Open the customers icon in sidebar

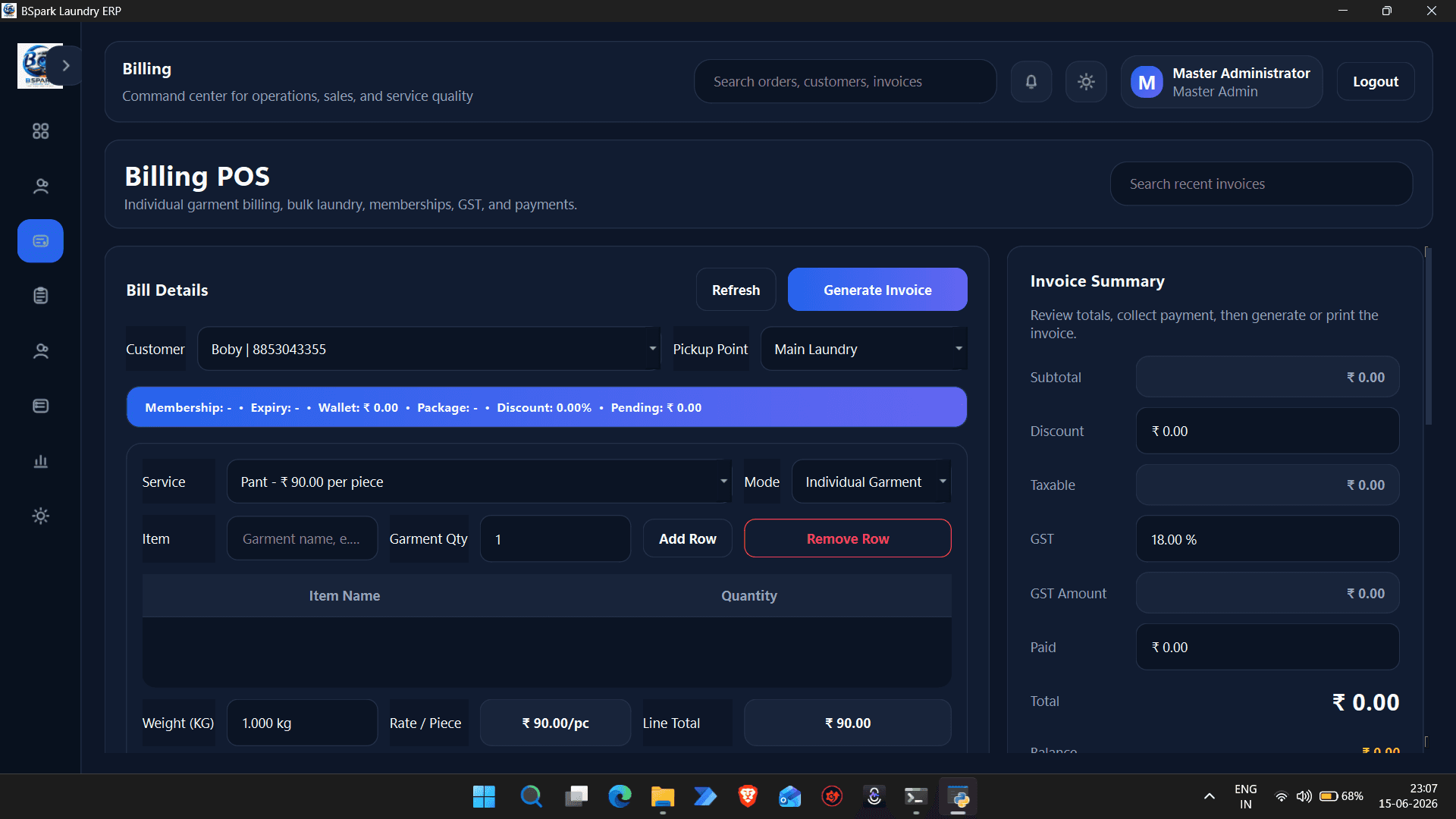40,186
